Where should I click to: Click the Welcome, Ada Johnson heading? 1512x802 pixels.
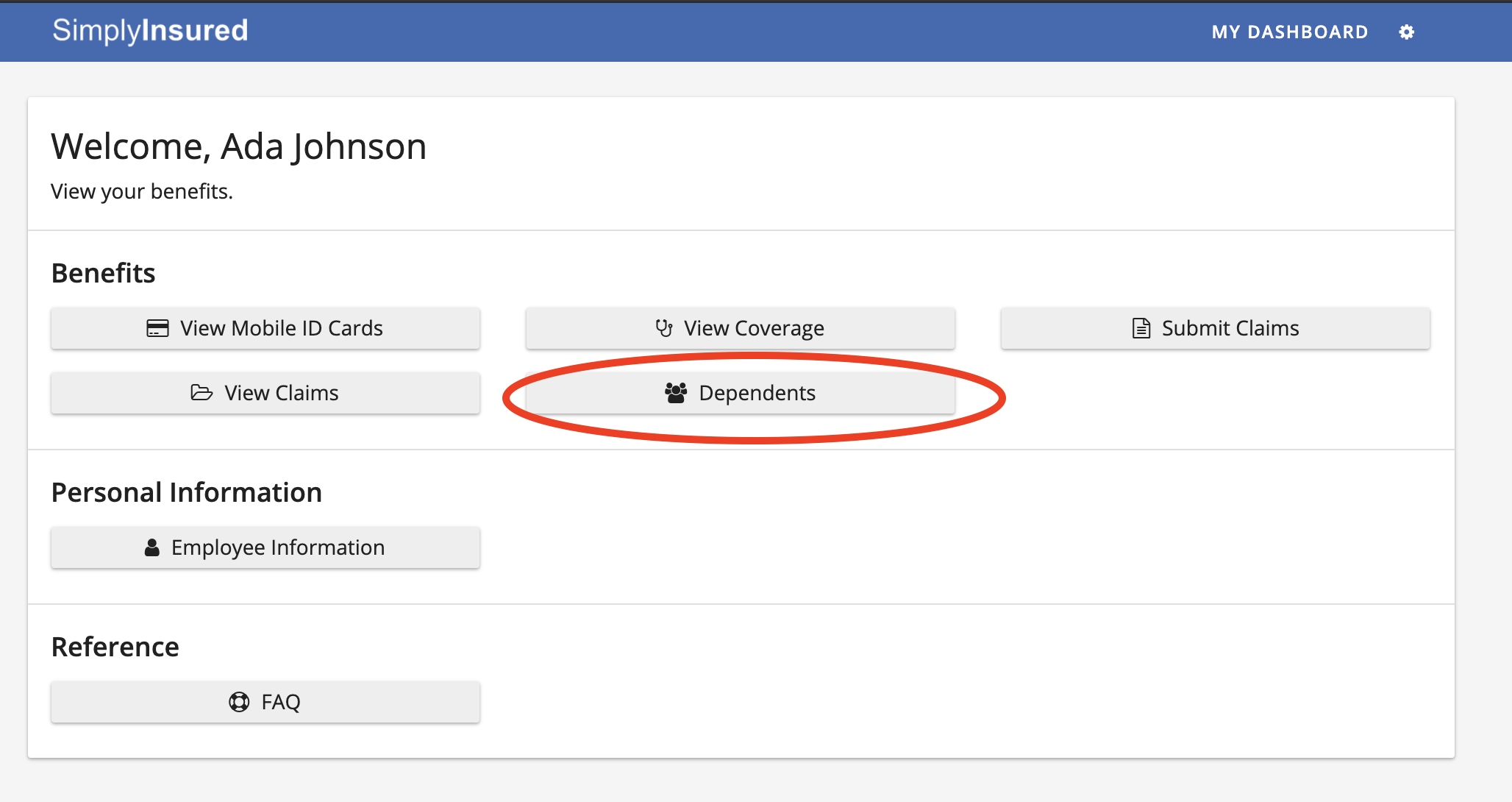pyautogui.click(x=238, y=146)
